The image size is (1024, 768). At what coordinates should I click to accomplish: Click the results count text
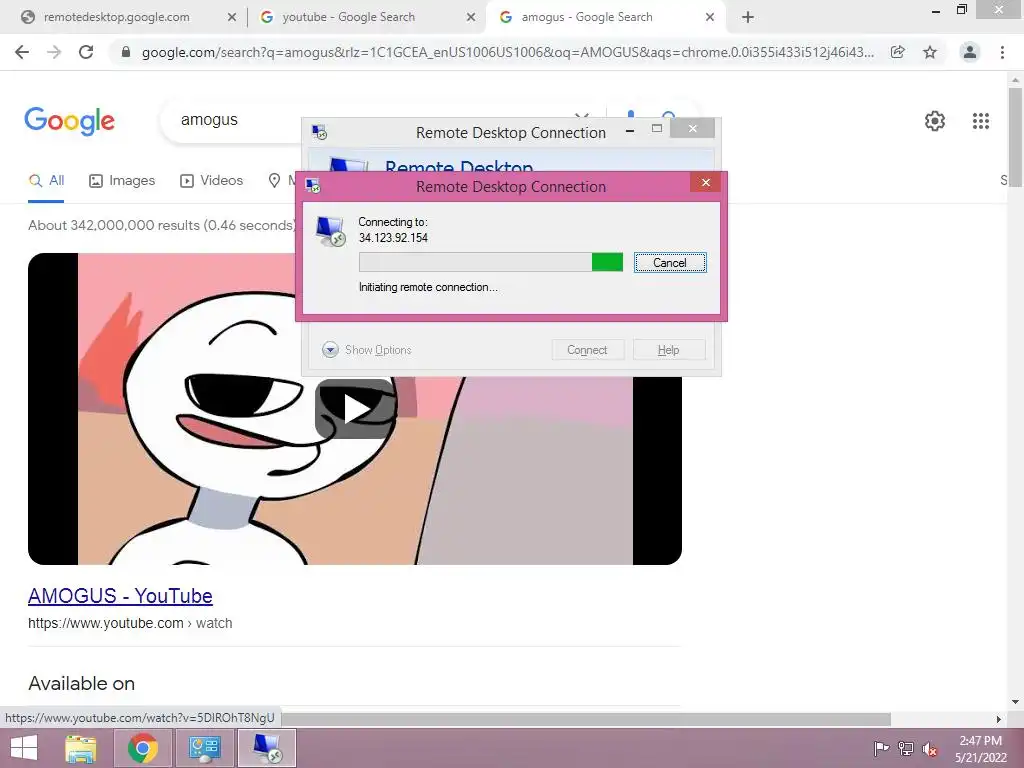pos(162,225)
